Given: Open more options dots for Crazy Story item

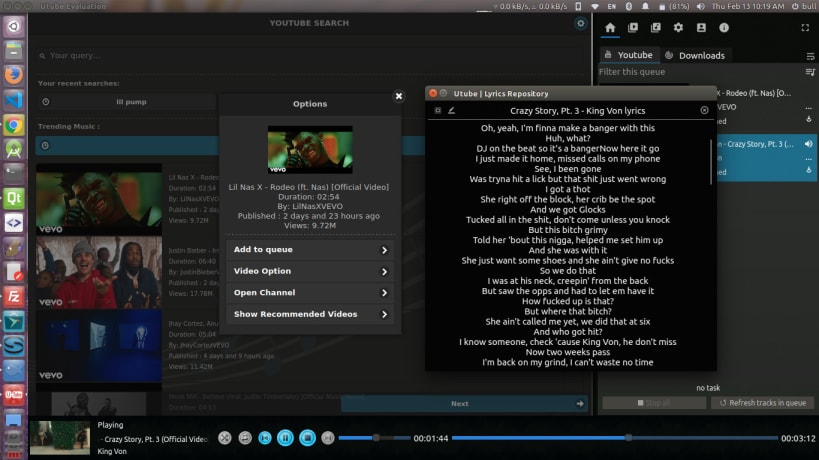Looking at the screenshot, I should (809, 158).
